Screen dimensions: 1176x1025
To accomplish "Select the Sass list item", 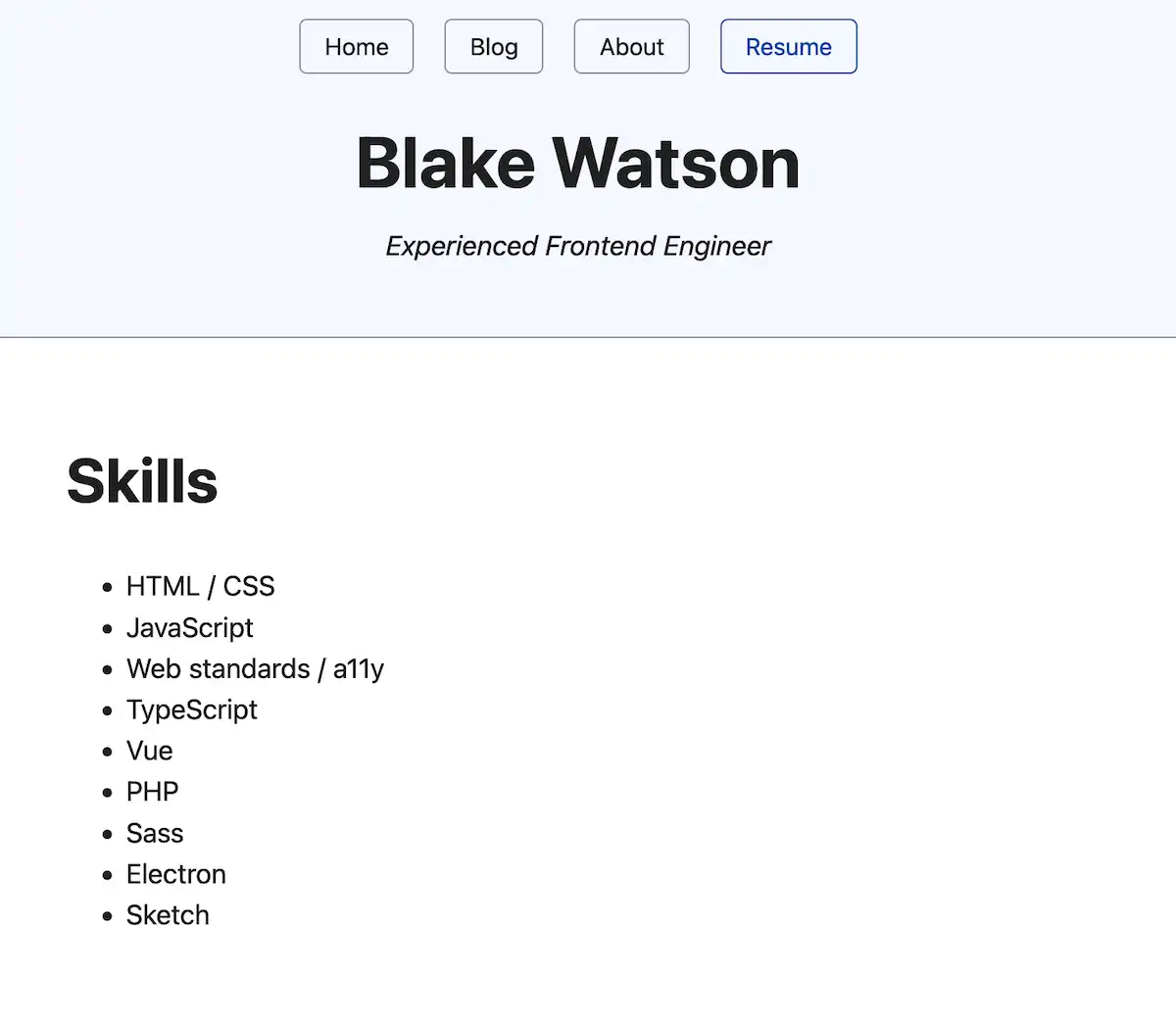I will pyautogui.click(x=155, y=833).
